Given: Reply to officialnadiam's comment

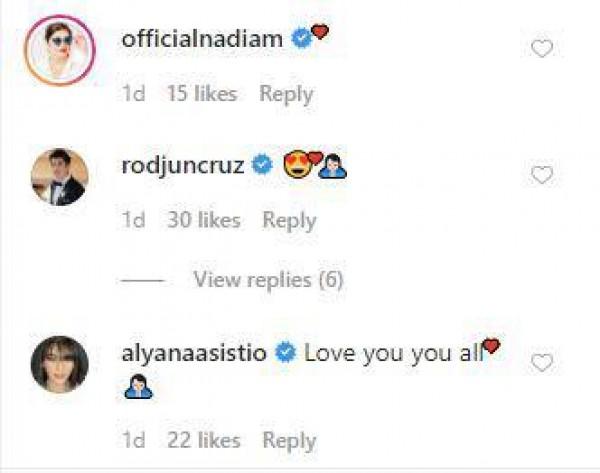Looking at the screenshot, I should [286, 94].
